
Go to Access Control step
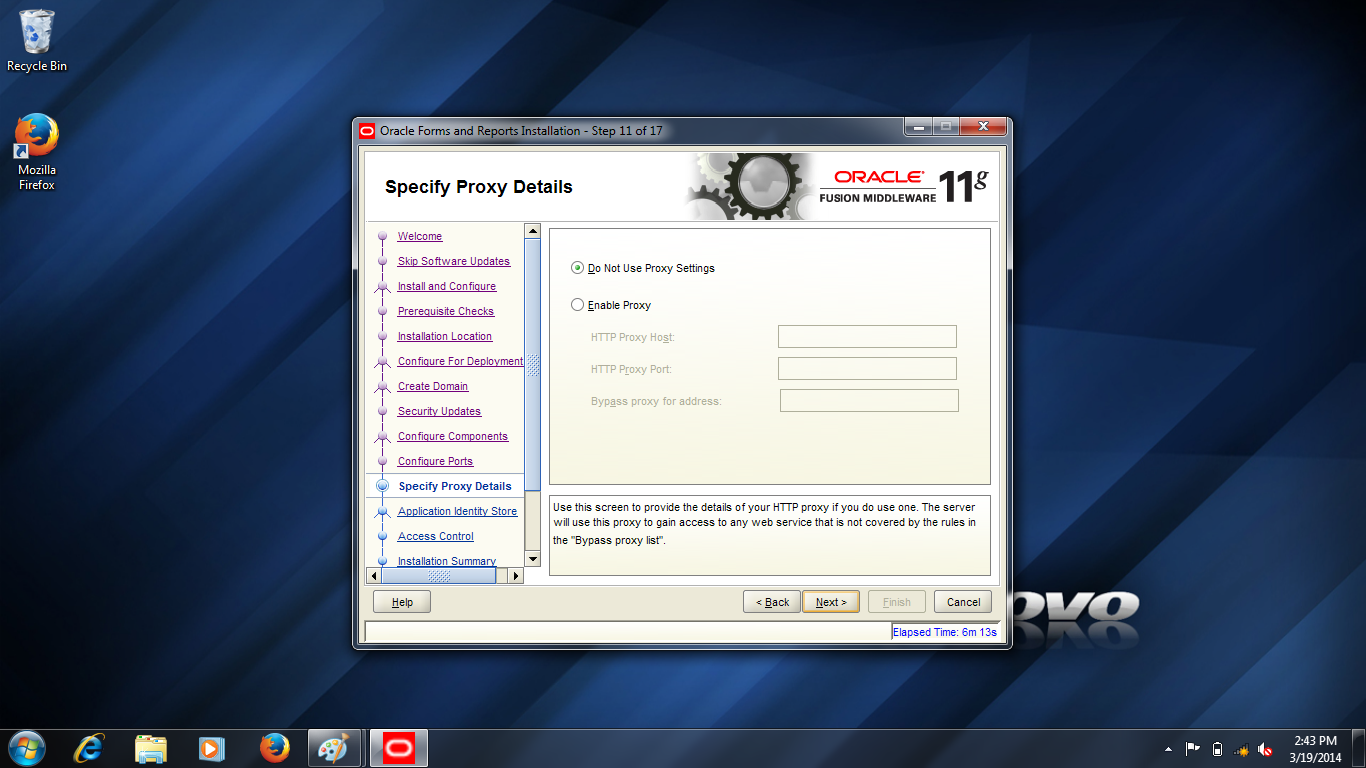point(436,536)
